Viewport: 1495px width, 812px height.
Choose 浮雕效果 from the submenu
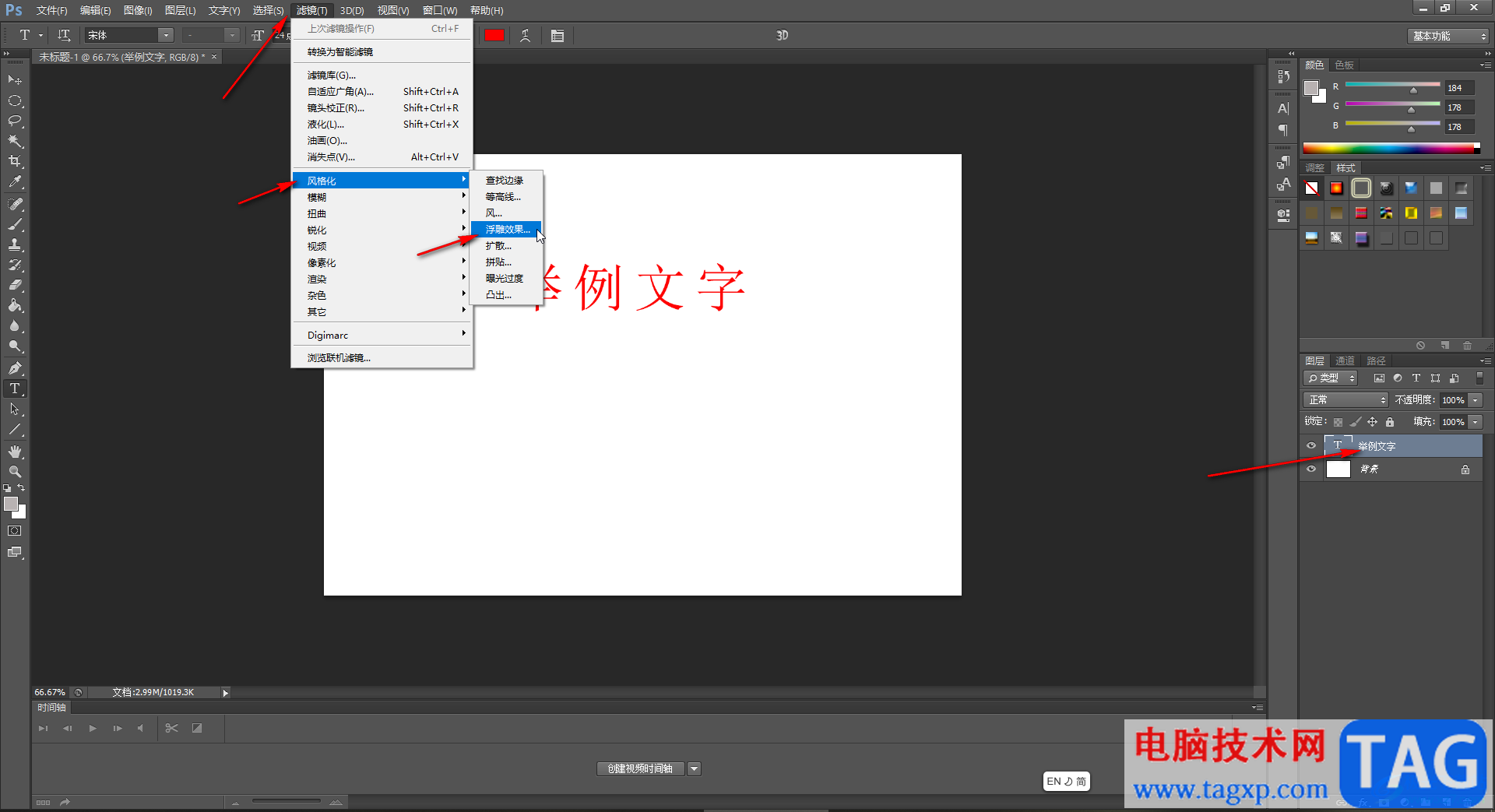tap(508, 230)
